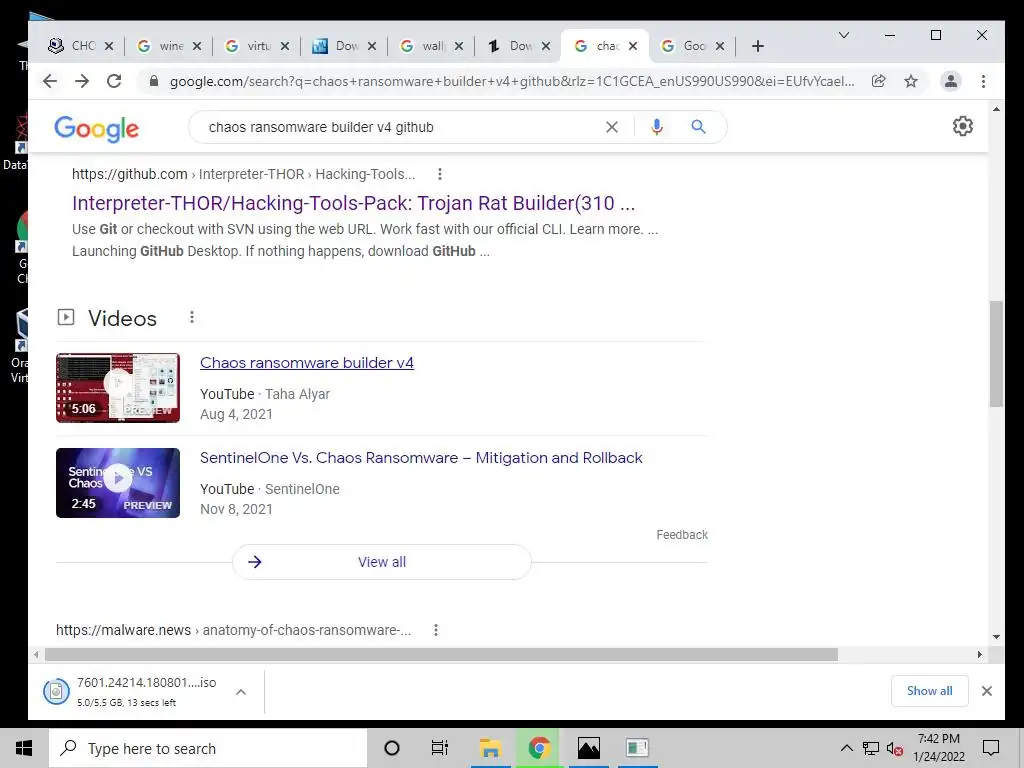Open Google quick settings gear
Screen dimensions: 1024x768
[963, 126]
